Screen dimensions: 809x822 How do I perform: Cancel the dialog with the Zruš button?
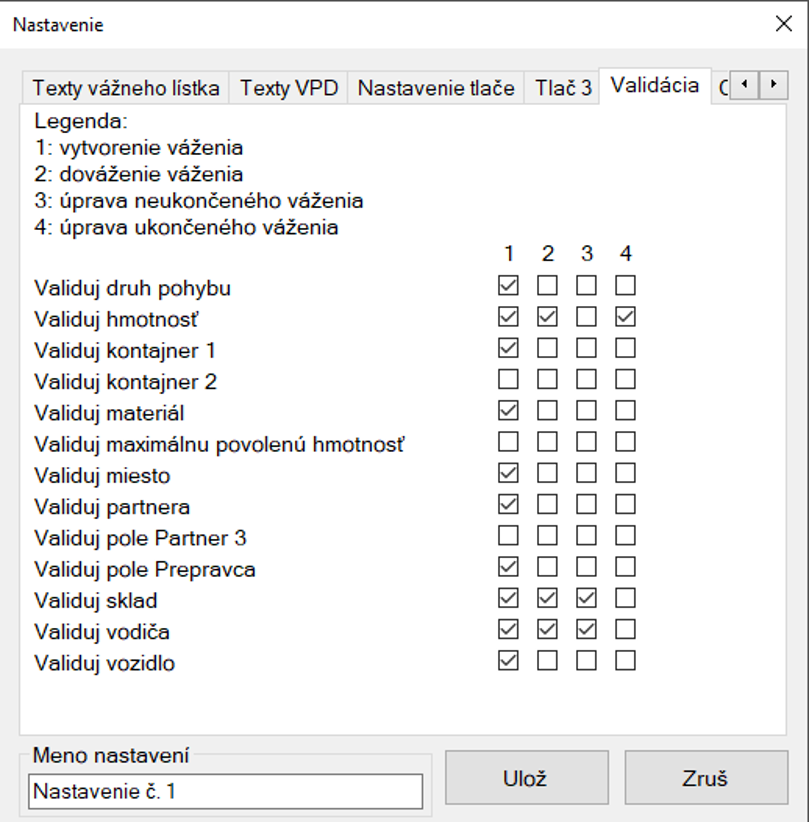pos(706,777)
